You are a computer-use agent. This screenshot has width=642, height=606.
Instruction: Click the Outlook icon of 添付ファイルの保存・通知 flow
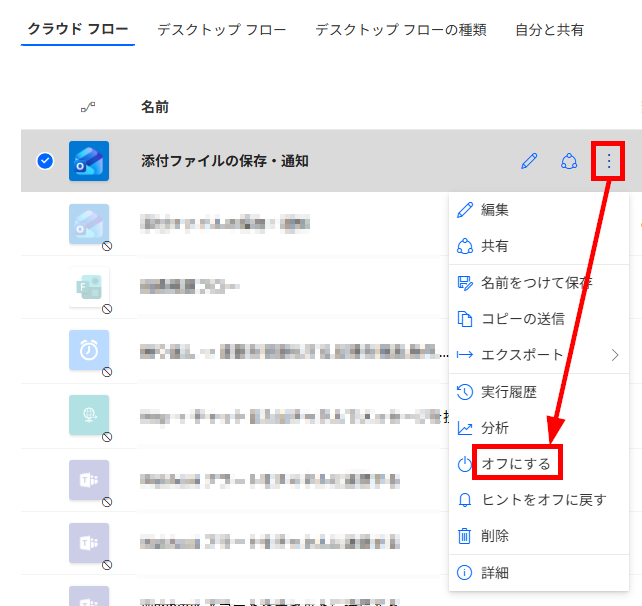tap(89, 161)
